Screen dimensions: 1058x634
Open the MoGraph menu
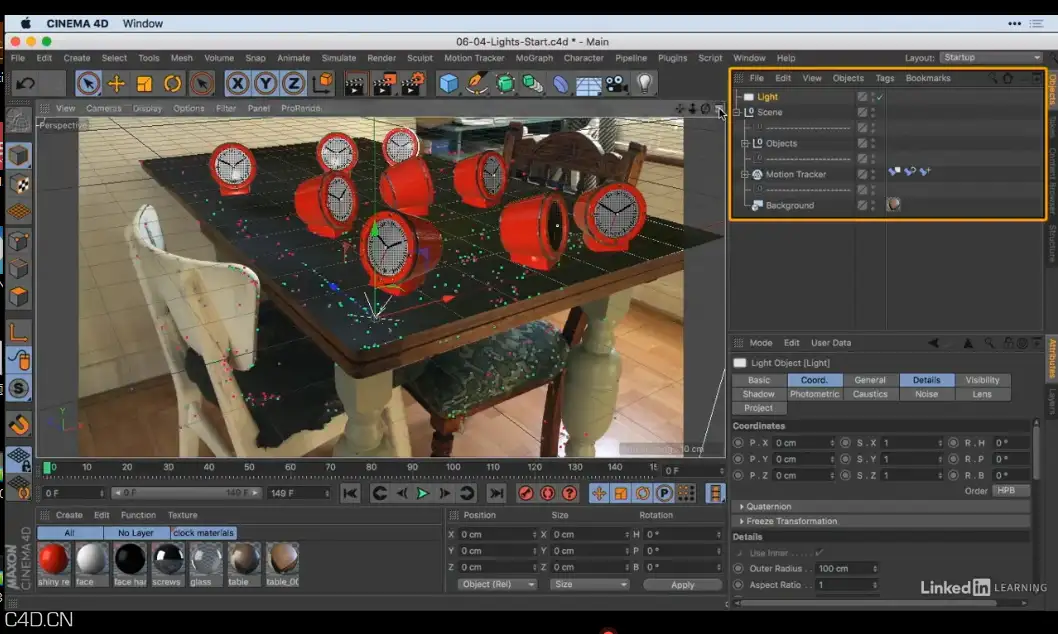(x=534, y=58)
